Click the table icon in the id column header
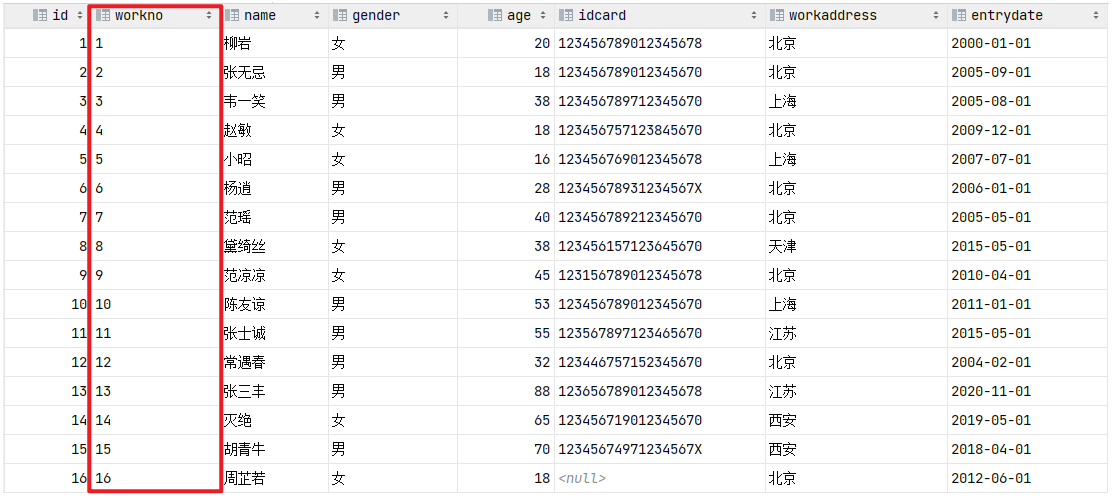Image resolution: width=1113 pixels, height=498 pixels. coord(40,15)
